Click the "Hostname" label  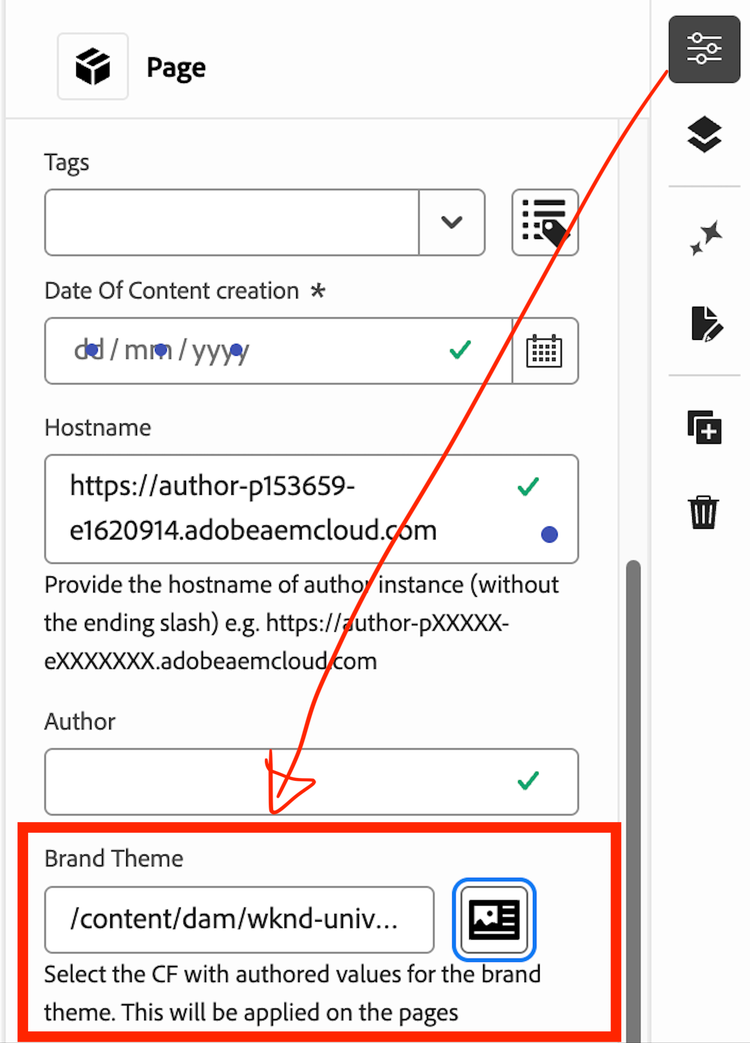pos(98,427)
